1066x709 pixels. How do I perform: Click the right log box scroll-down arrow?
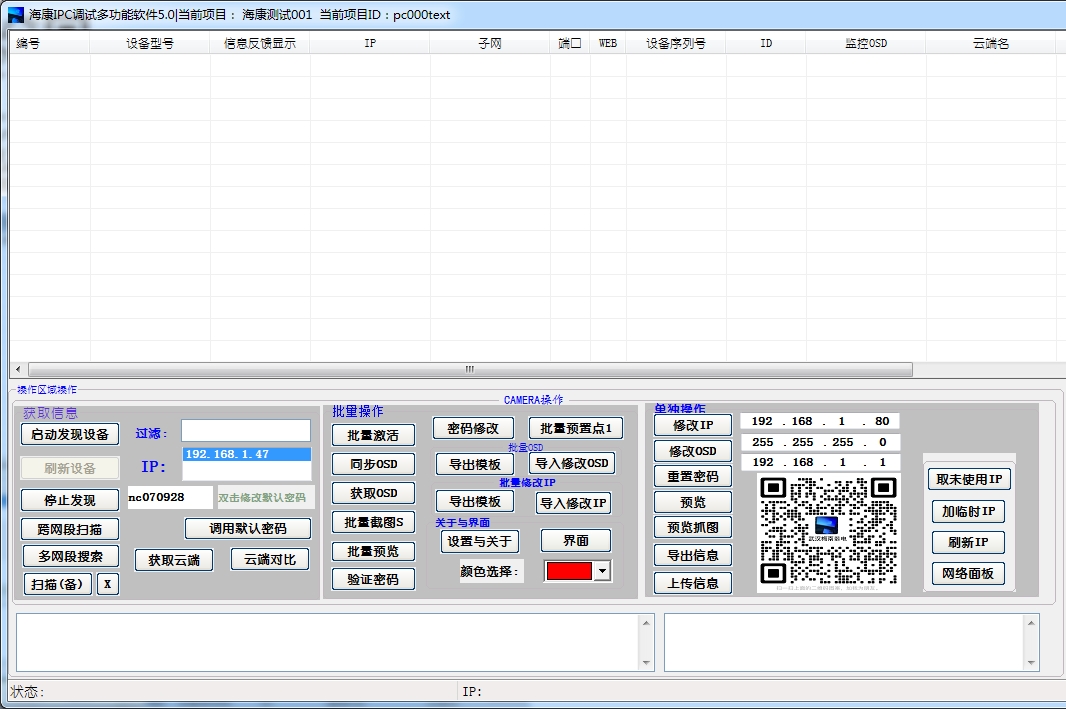click(1031, 663)
